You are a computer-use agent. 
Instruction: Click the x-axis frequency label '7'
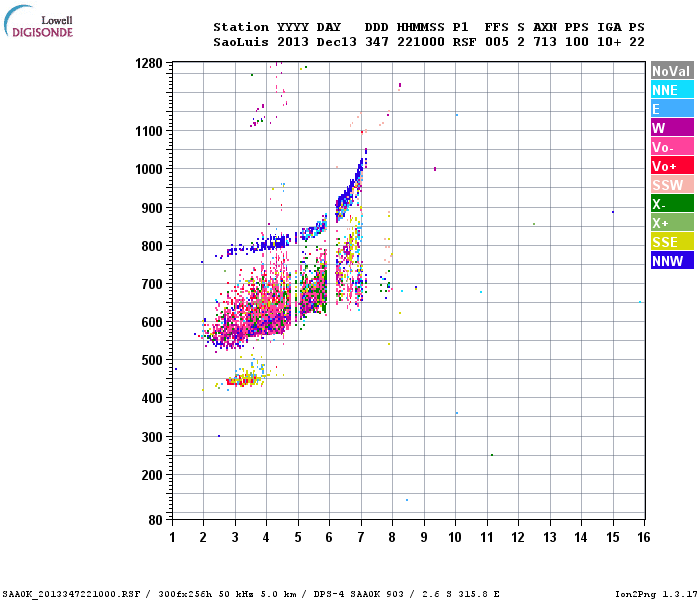point(361,537)
